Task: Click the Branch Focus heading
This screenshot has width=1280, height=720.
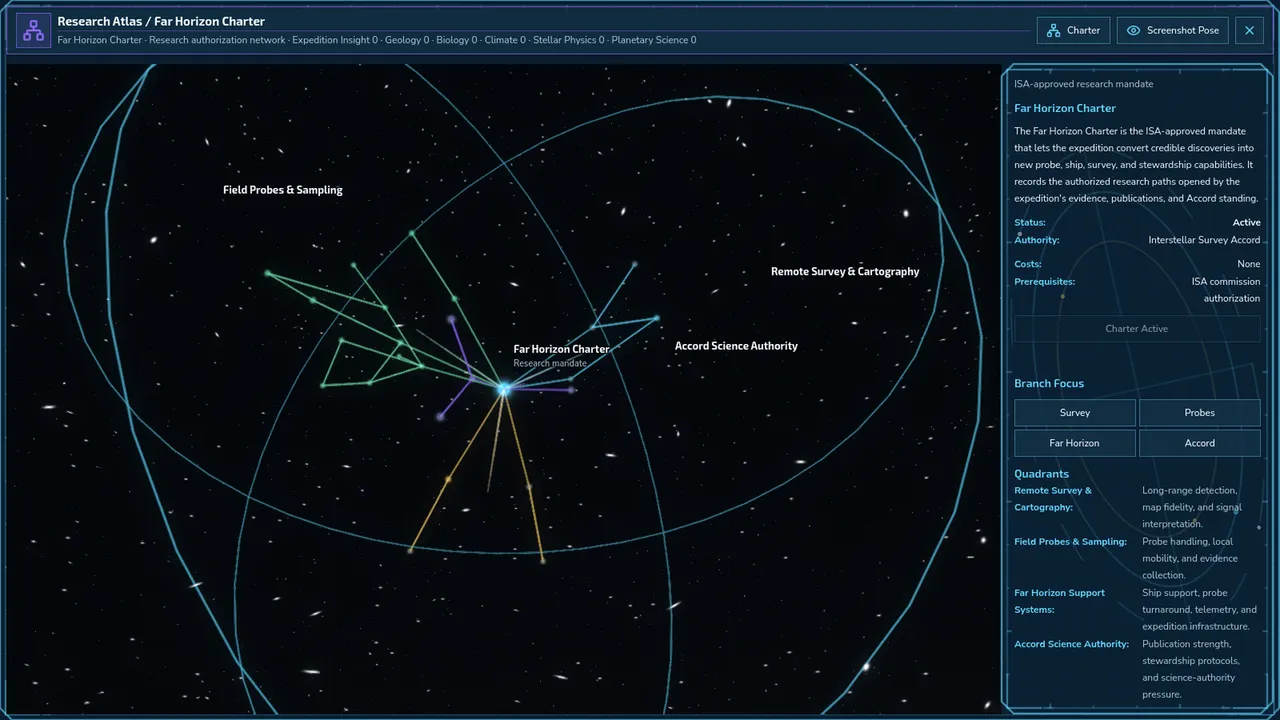Action: click(1049, 384)
